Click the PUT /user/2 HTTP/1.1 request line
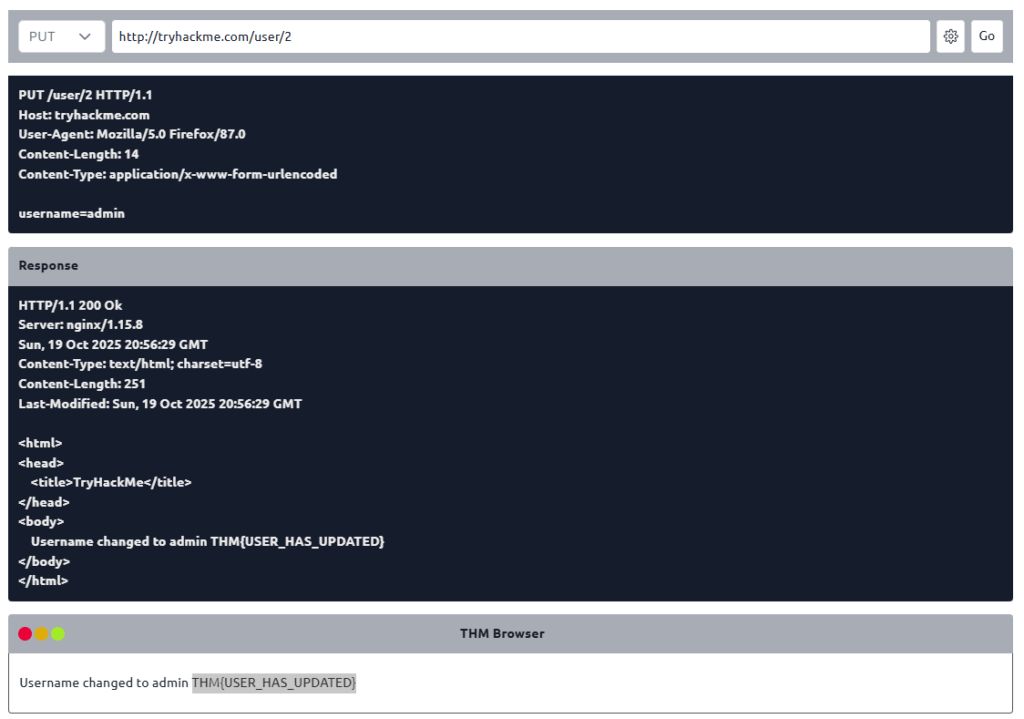This screenshot has height=719, width=1024. coord(85,95)
